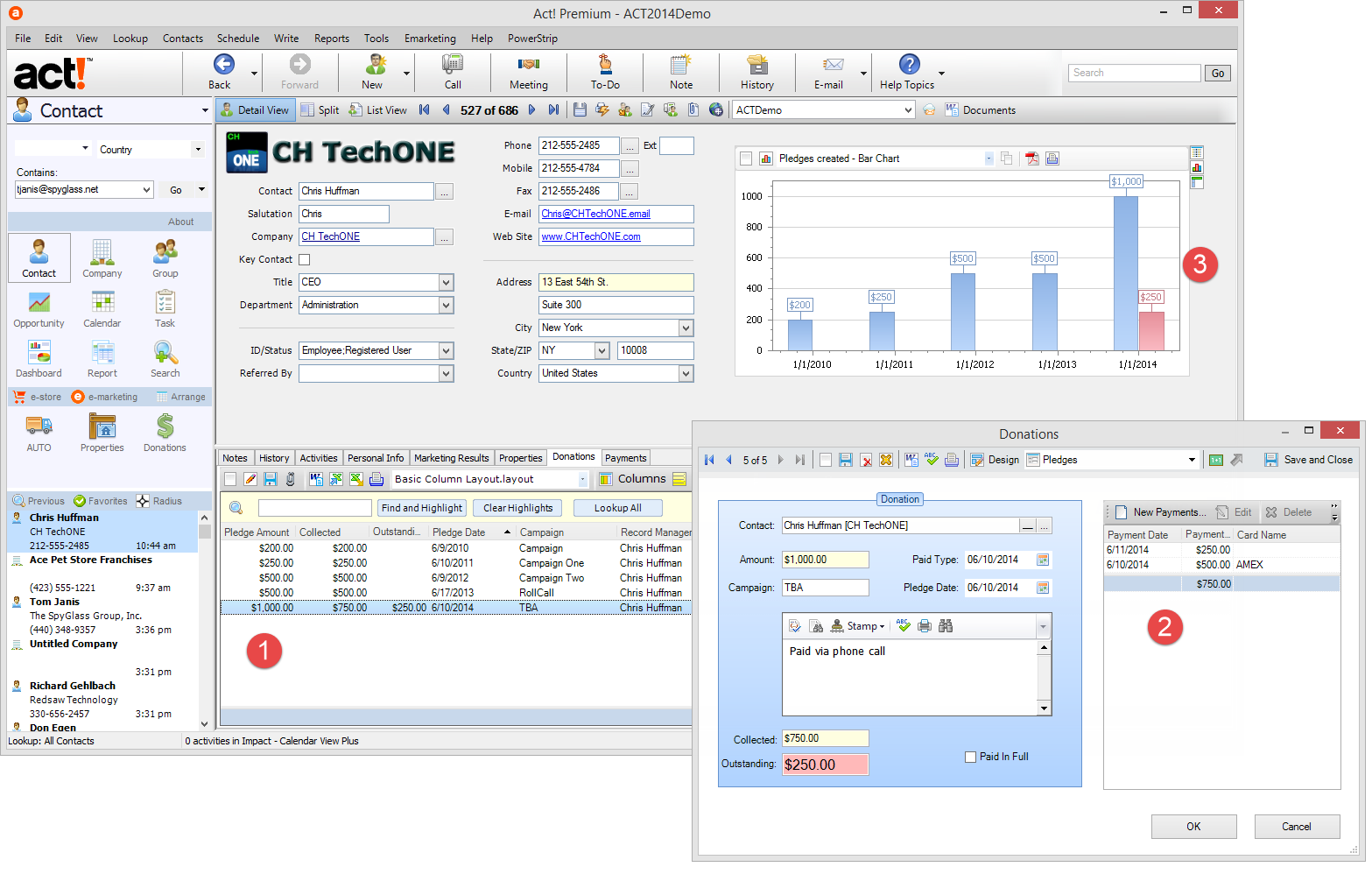This screenshot has height=881, width=1372.
Task: Click the notes scrollbar down arrow
Action: point(1044,708)
